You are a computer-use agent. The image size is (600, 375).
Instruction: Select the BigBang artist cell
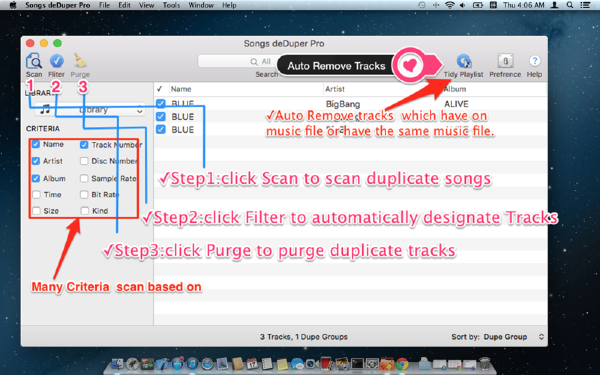343,104
